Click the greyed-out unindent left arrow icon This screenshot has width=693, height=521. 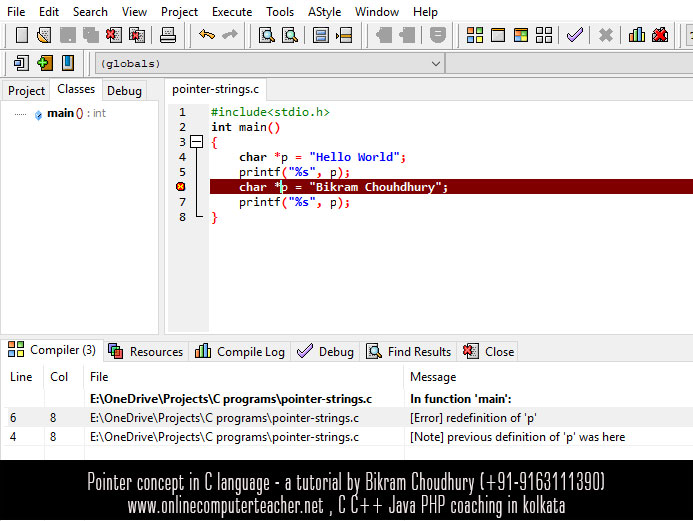[x=384, y=35]
